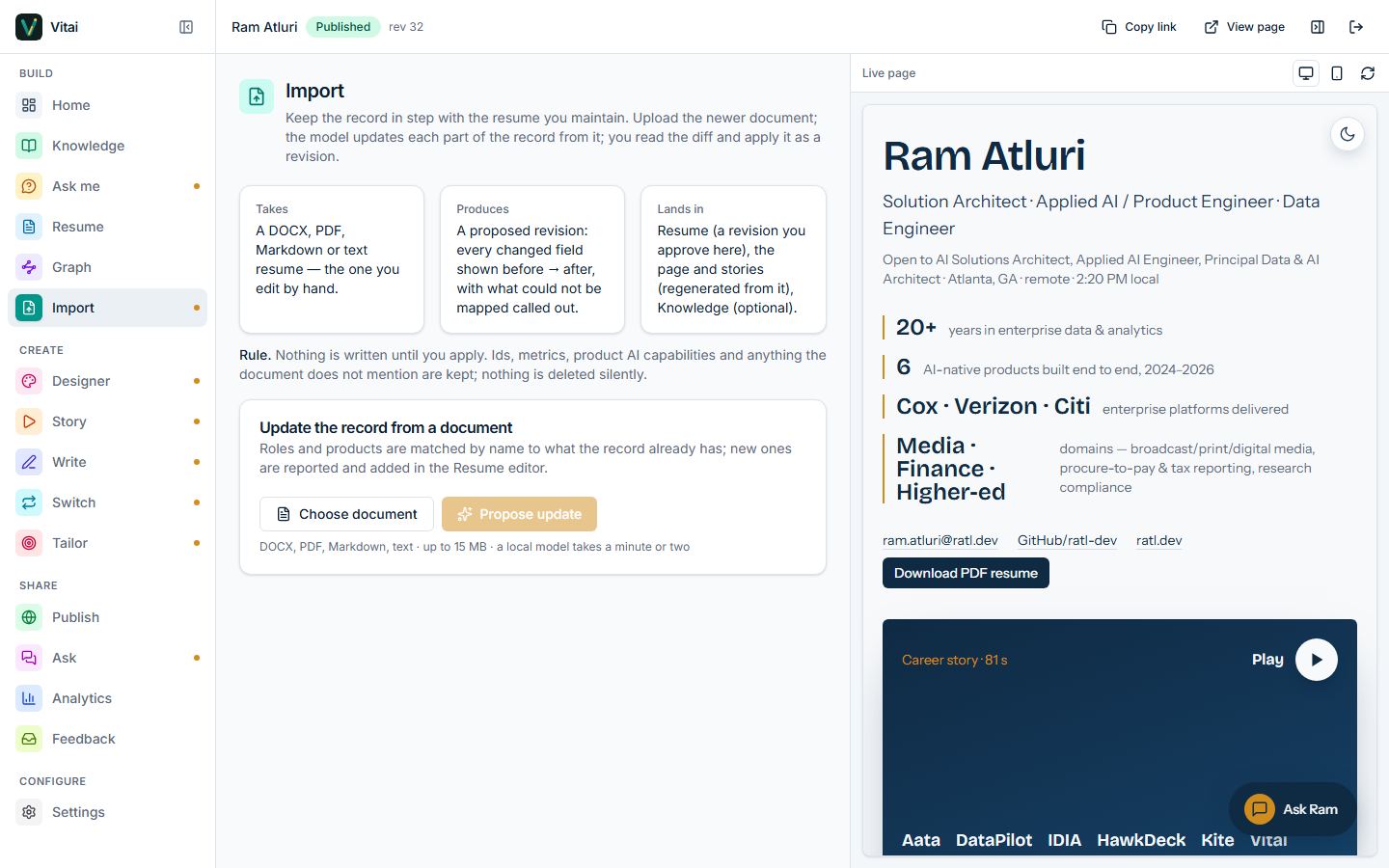The image size is (1389, 868).
Task: Open the ratl.dev link
Action: pos(1158,540)
